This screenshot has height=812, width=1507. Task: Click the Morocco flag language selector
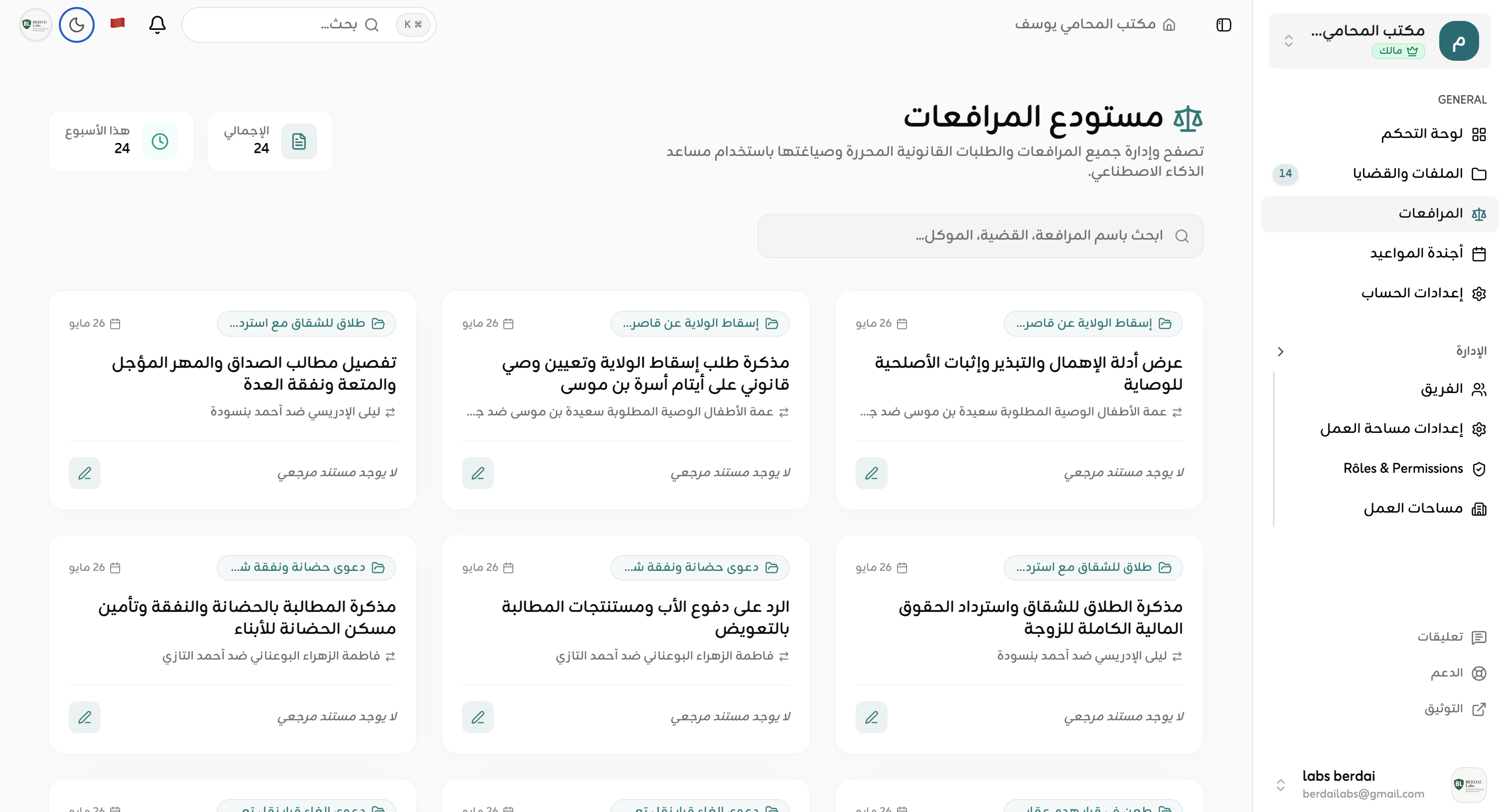pos(118,23)
